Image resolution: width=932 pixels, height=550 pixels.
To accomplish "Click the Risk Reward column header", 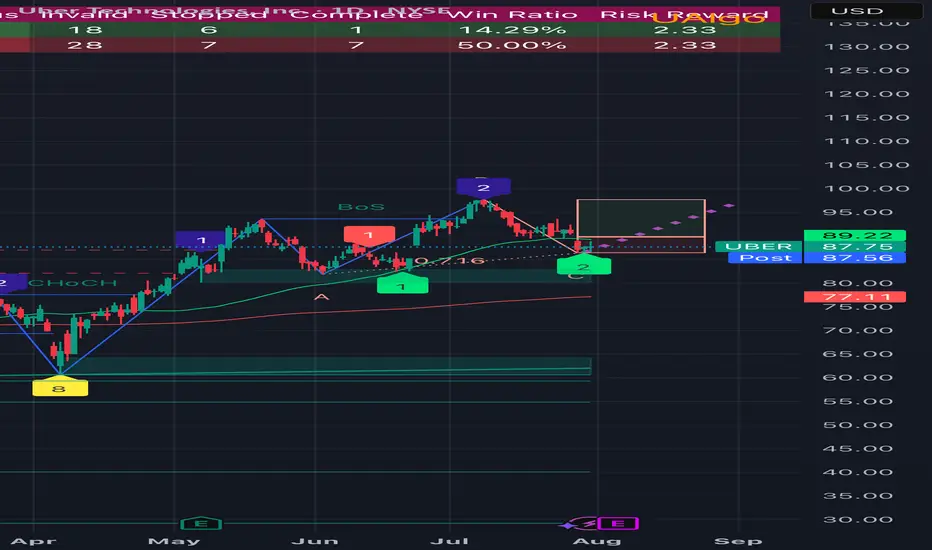I will click(x=684, y=15).
